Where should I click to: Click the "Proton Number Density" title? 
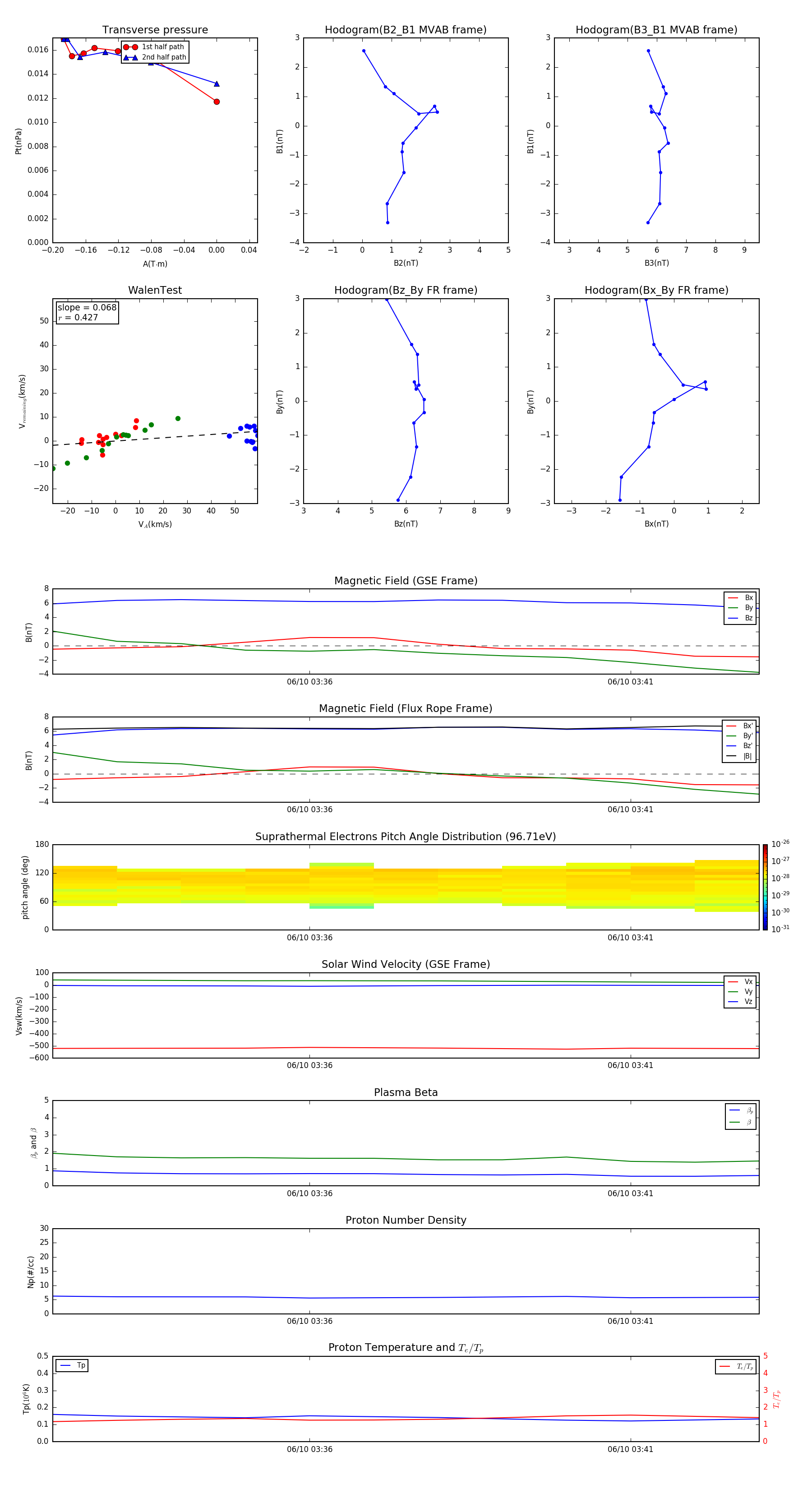click(x=406, y=1220)
